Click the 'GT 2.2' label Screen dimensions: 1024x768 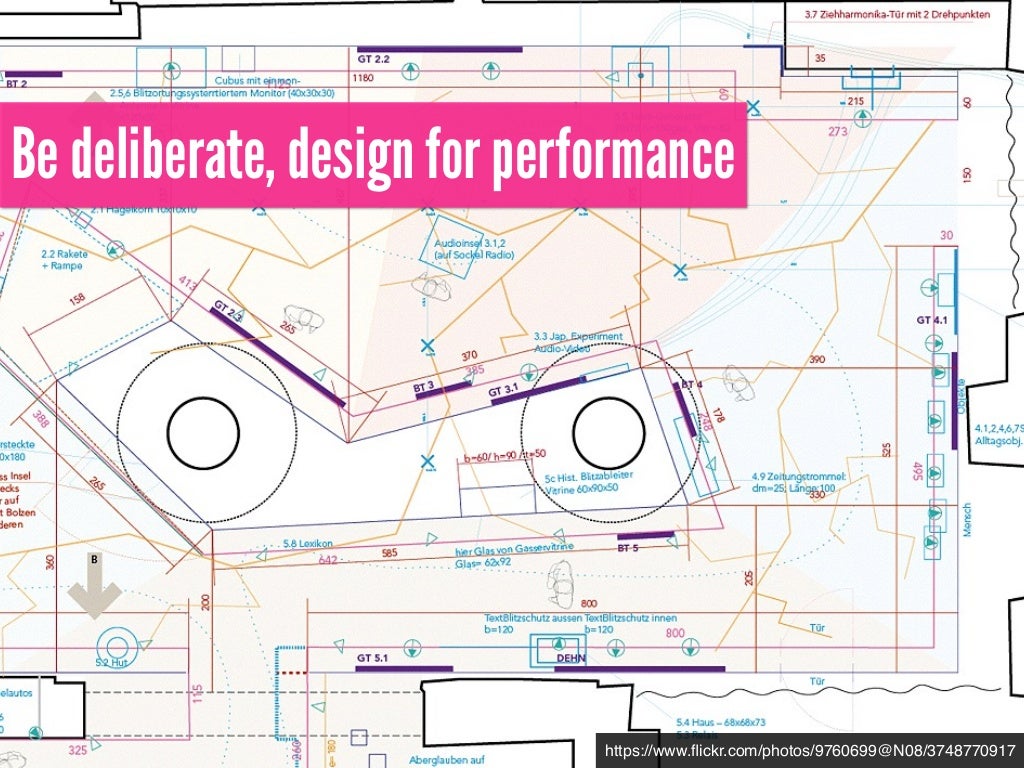tap(374, 59)
